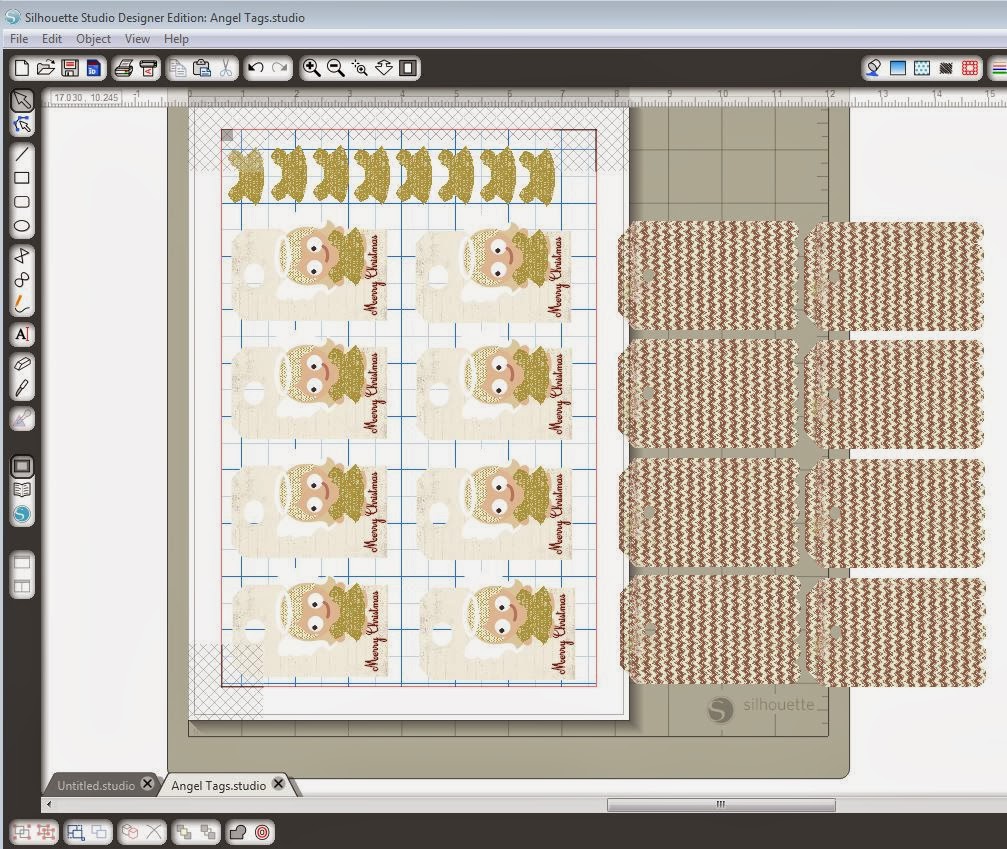Send to Silhouette cutter icon
This screenshot has height=849, width=1007.
point(148,68)
